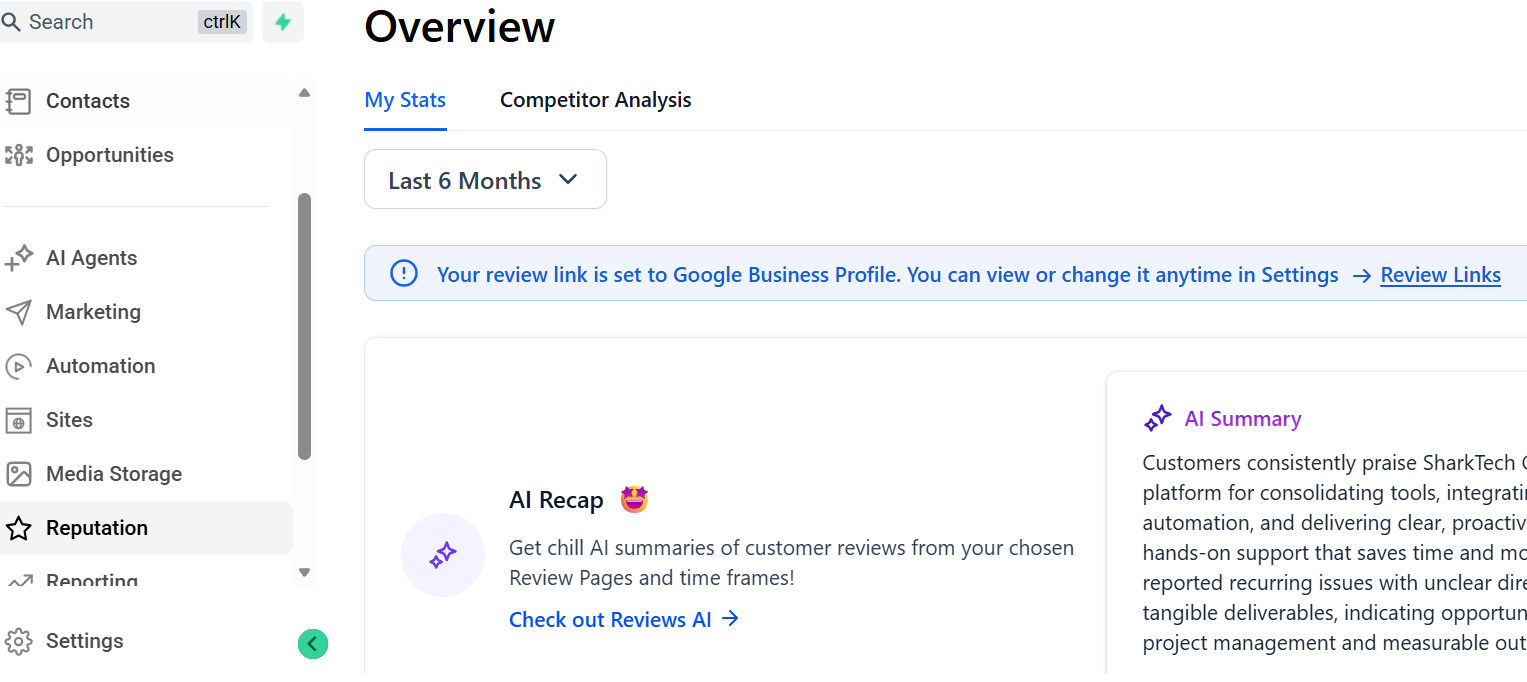
Task: Select the Reputation star icon
Action: coord(18,528)
